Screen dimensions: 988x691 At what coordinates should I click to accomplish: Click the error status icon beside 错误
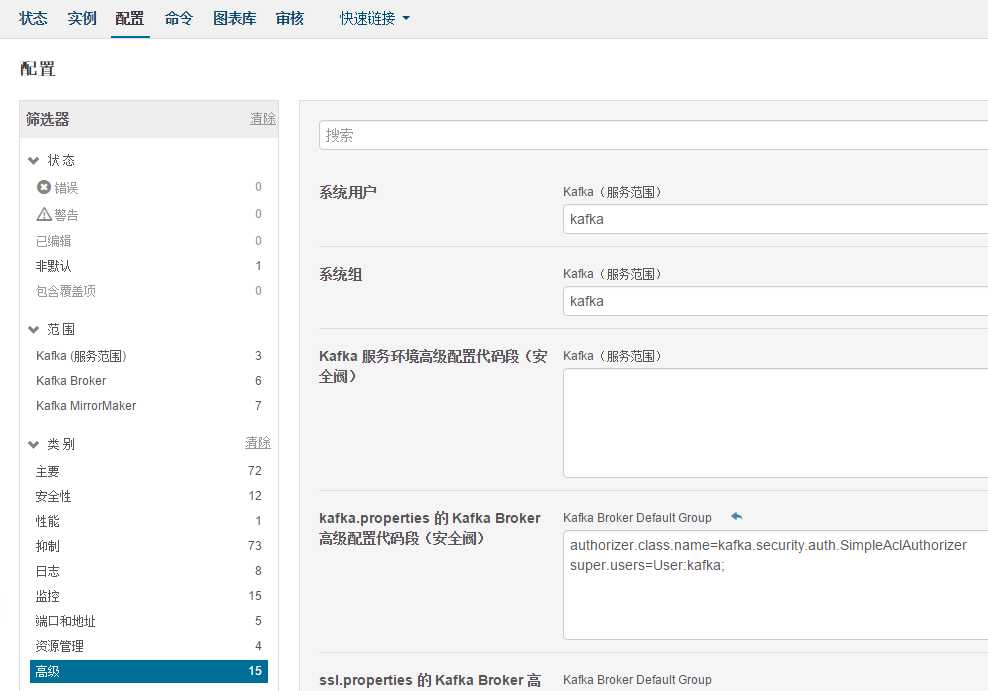point(43,187)
